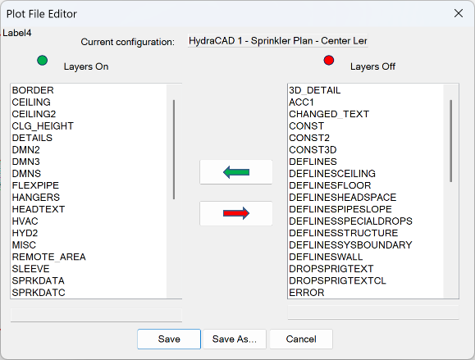This screenshot has width=475, height=360.
Task: Select the CEILING layer
Action: coord(89,102)
